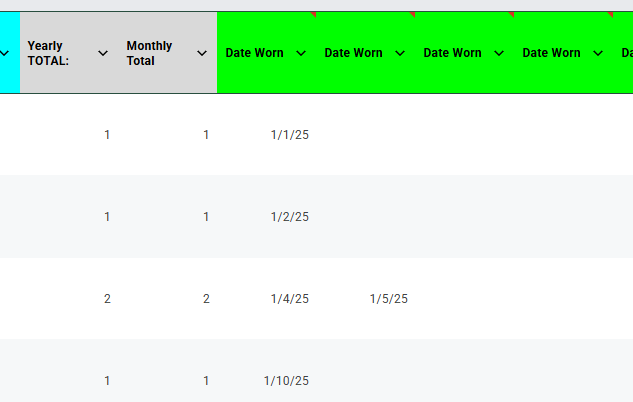Select the cell containing 1/4/25
This screenshot has width=633, height=402.
click(x=289, y=299)
